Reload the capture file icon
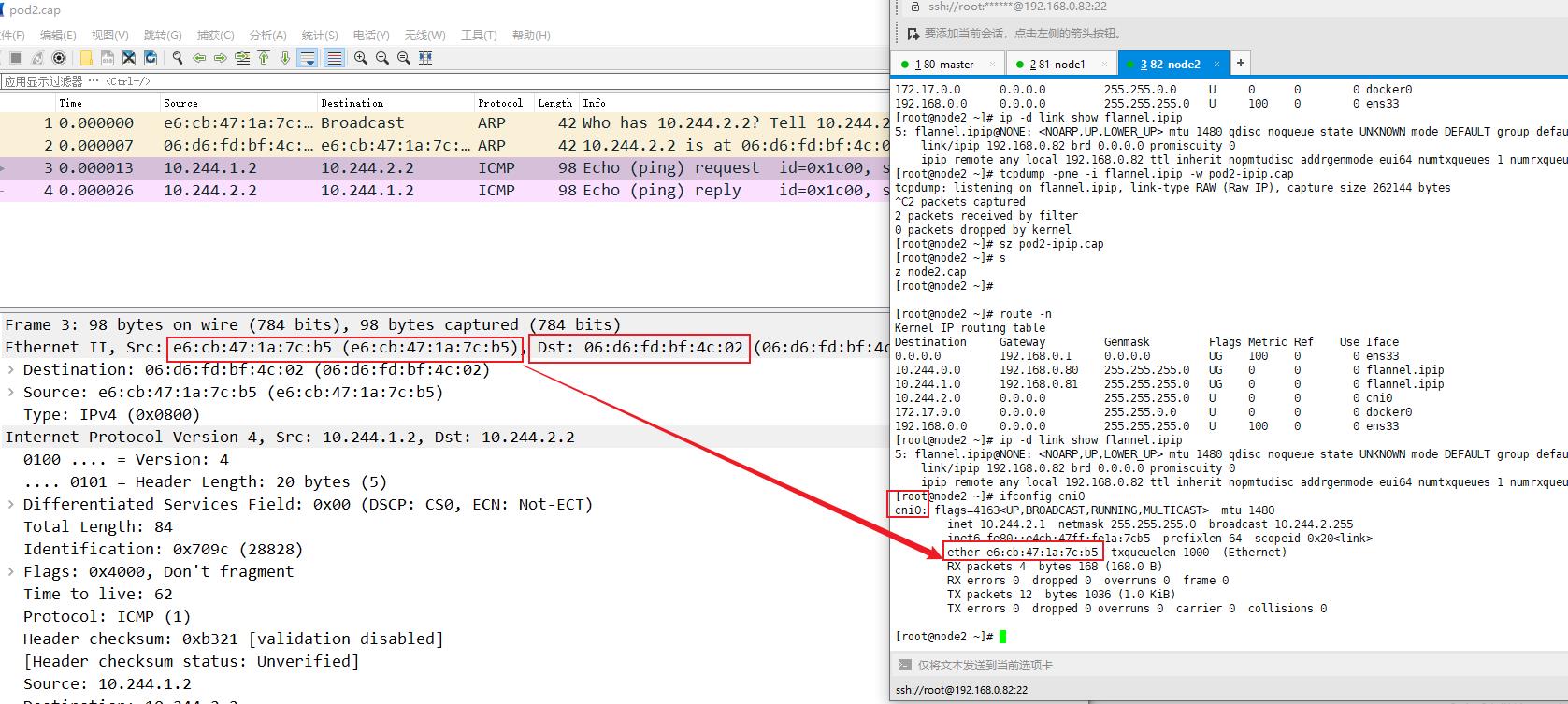 click(x=151, y=58)
